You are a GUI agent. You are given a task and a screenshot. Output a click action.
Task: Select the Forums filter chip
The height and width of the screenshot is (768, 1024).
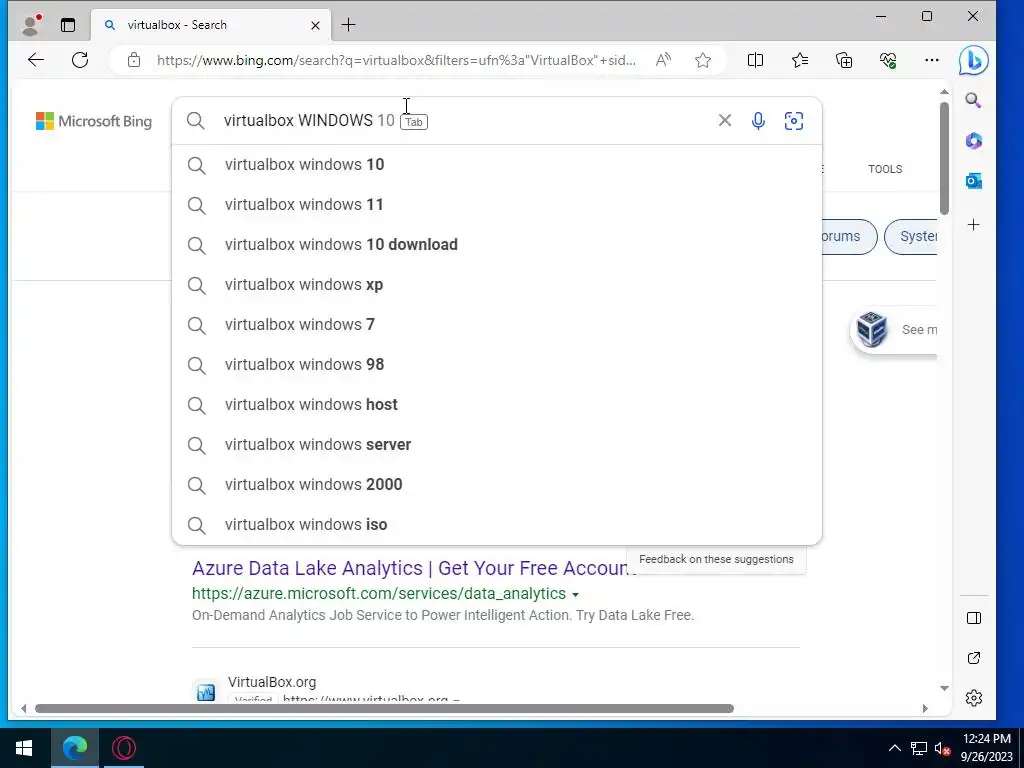tap(847, 236)
